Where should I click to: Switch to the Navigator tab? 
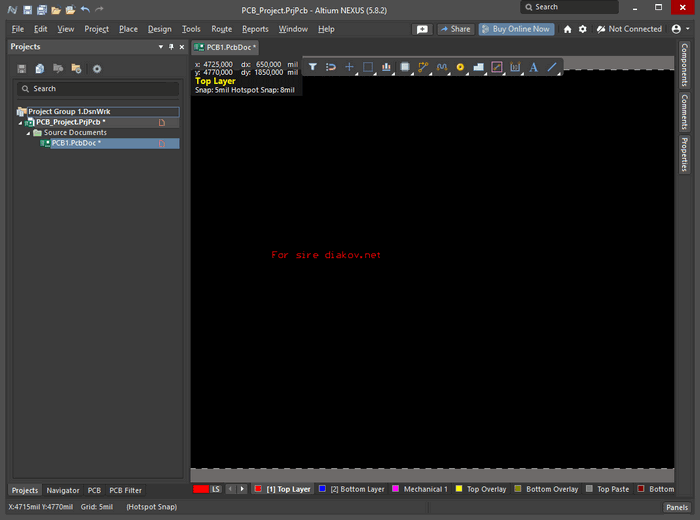[x=63, y=490]
